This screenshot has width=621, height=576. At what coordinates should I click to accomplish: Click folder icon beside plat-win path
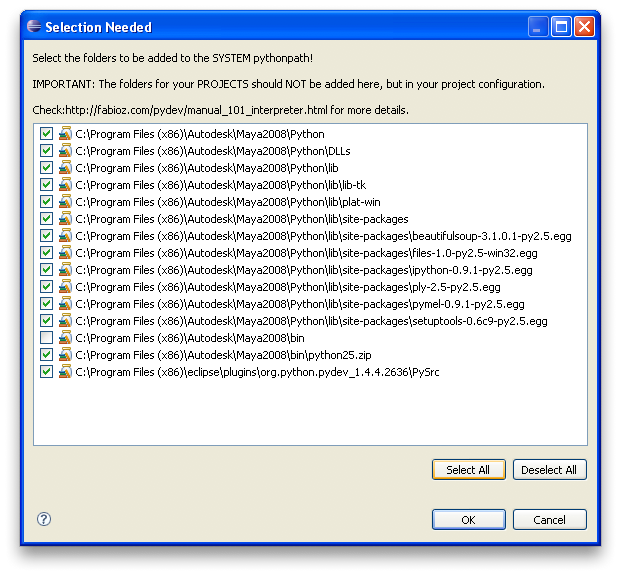coord(65,202)
